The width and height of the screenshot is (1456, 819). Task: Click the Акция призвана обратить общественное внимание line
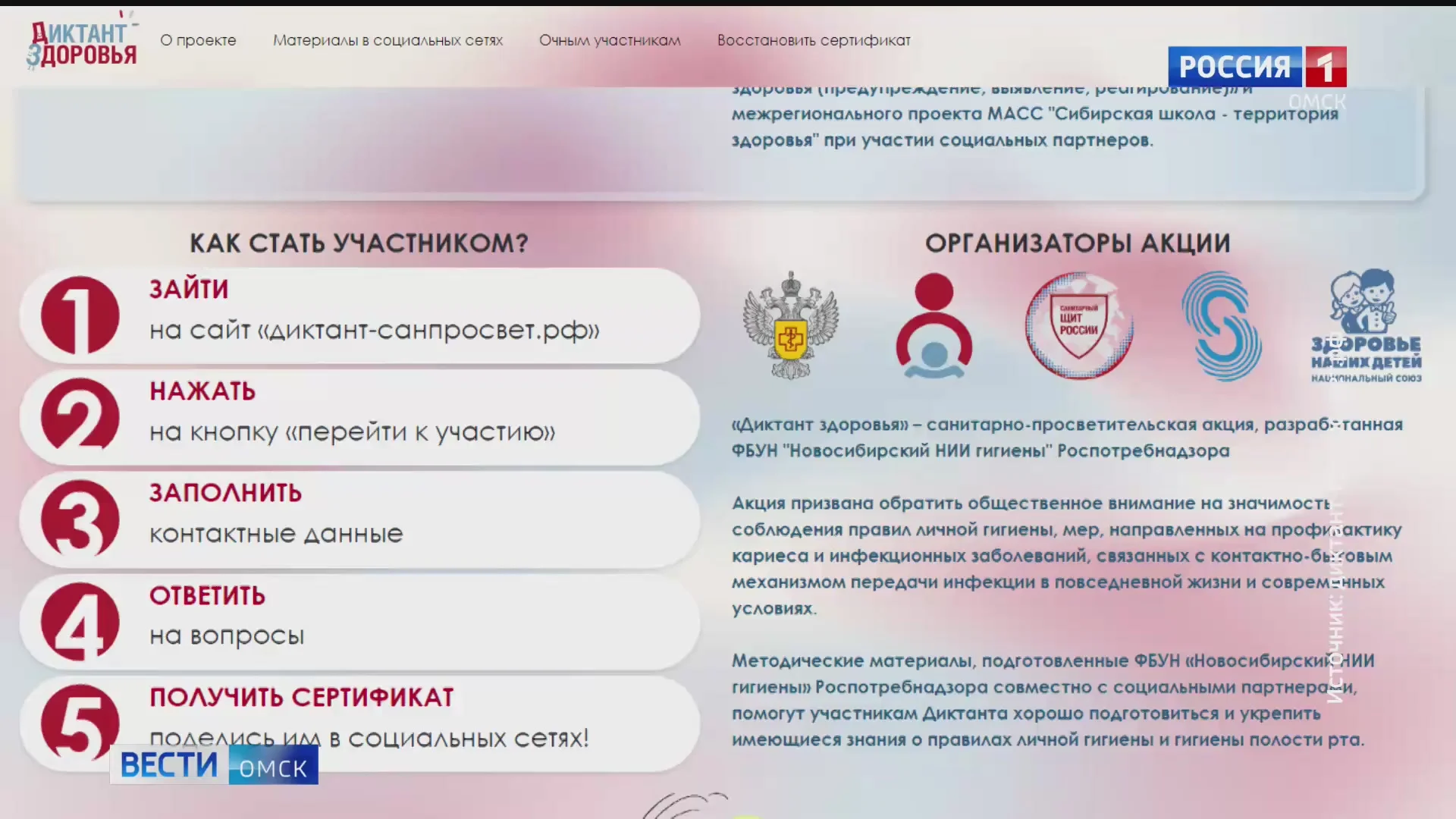(1031, 504)
